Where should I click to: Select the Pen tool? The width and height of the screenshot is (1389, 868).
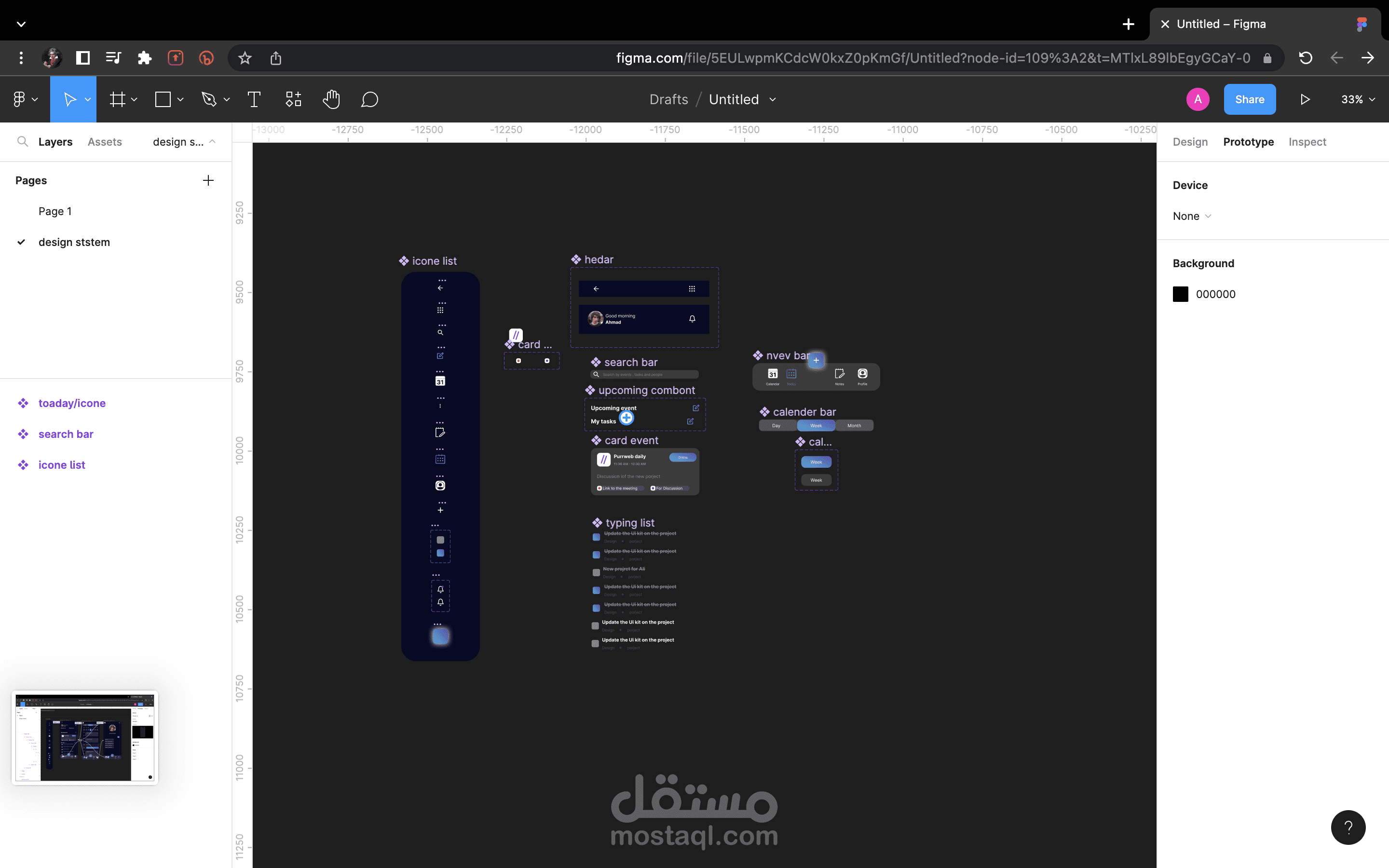coord(209,99)
